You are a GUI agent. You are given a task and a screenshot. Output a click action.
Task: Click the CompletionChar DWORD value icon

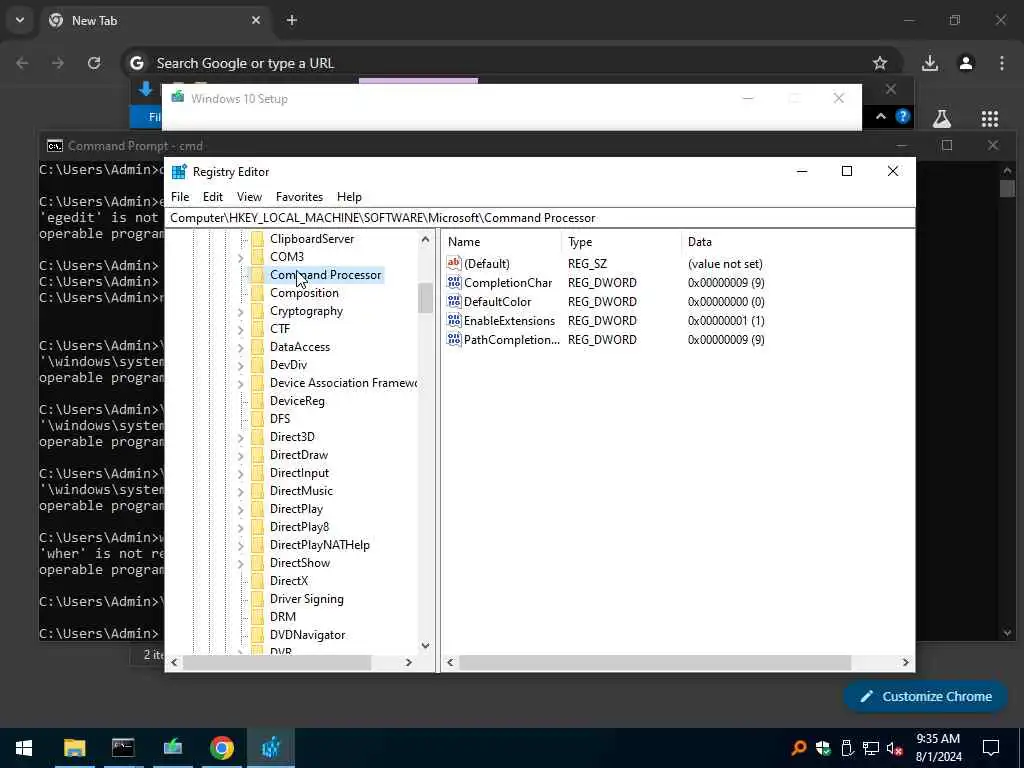point(454,282)
